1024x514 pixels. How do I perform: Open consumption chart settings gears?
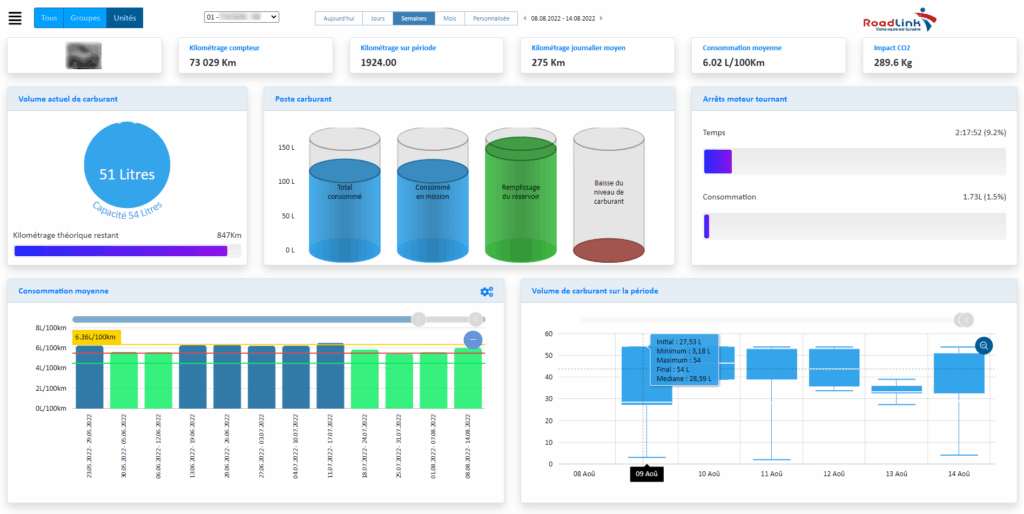coord(487,291)
